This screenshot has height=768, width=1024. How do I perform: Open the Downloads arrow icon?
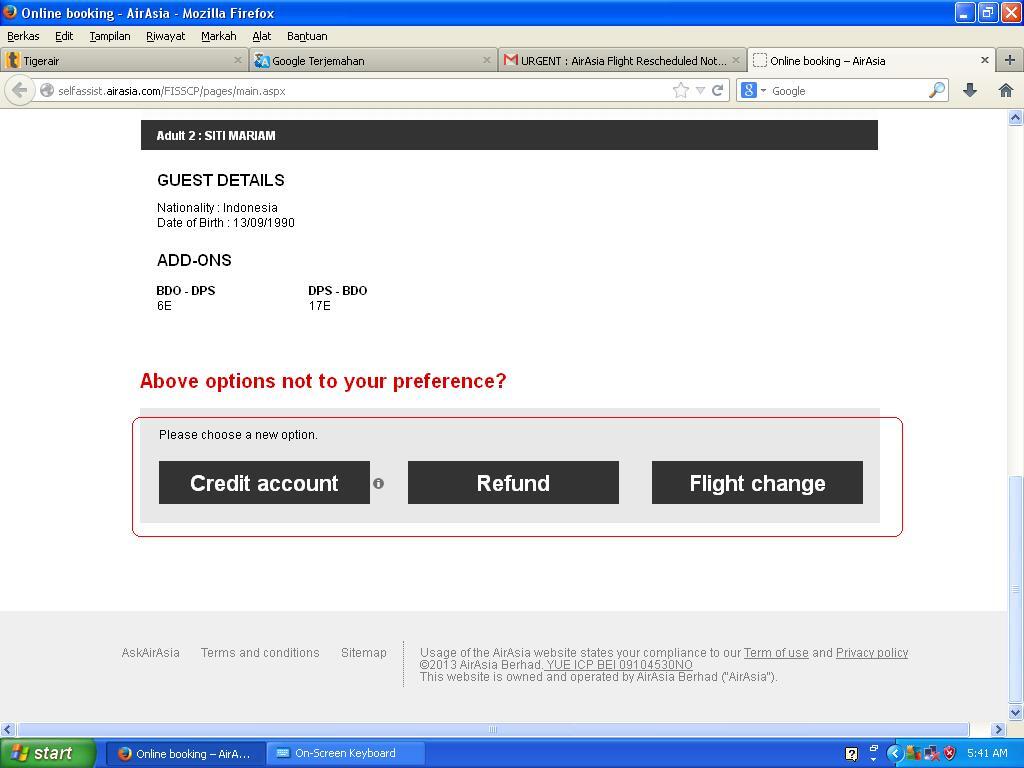(970, 90)
